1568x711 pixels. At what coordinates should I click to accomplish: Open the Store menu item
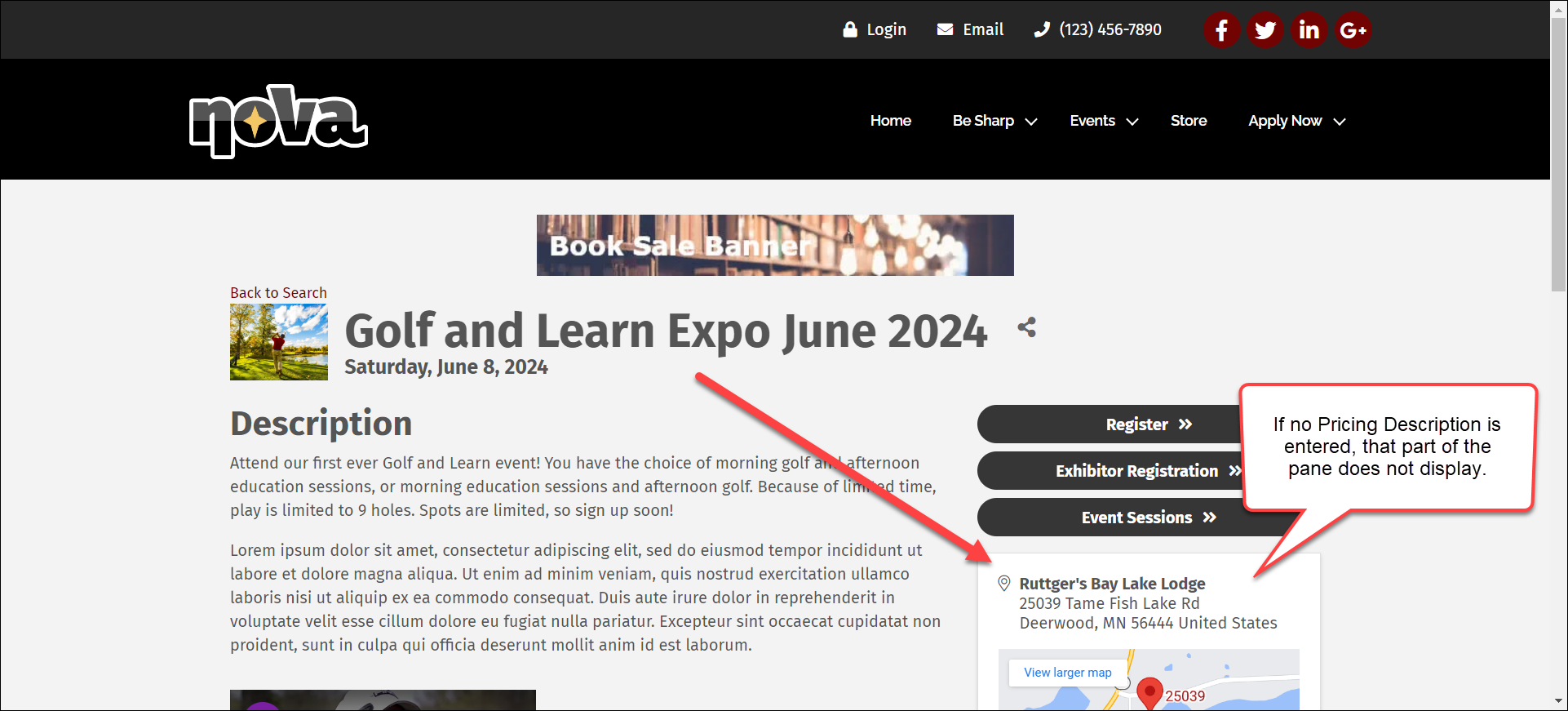tap(1188, 121)
